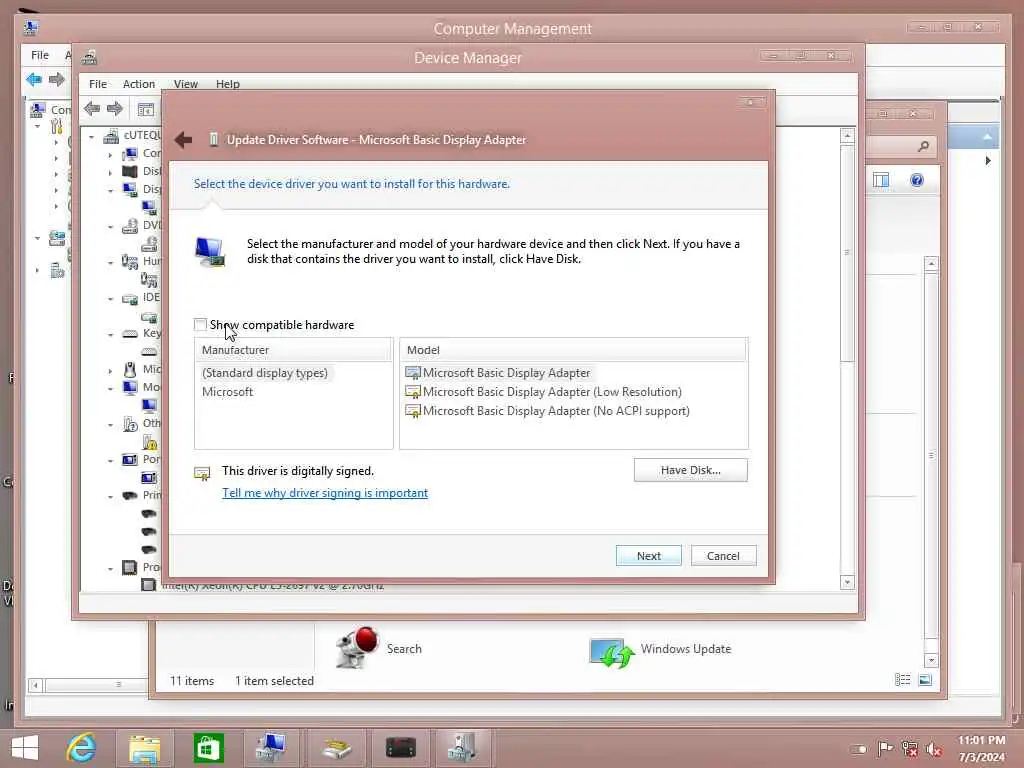Click the signed-driver certificate icon beside digitally signed text
The height and width of the screenshot is (768, 1024).
(202, 473)
